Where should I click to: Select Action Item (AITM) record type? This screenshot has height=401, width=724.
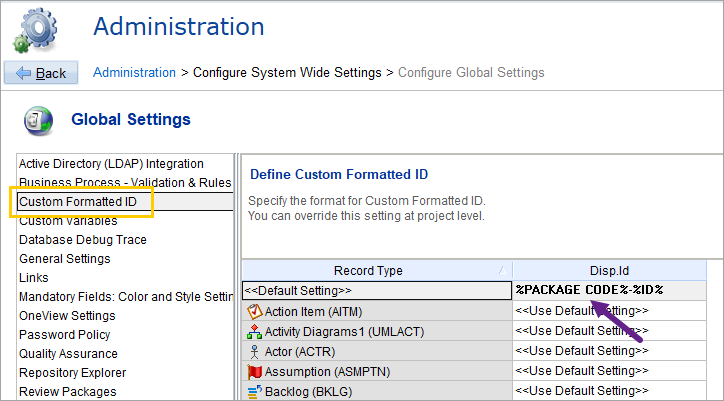click(x=377, y=311)
